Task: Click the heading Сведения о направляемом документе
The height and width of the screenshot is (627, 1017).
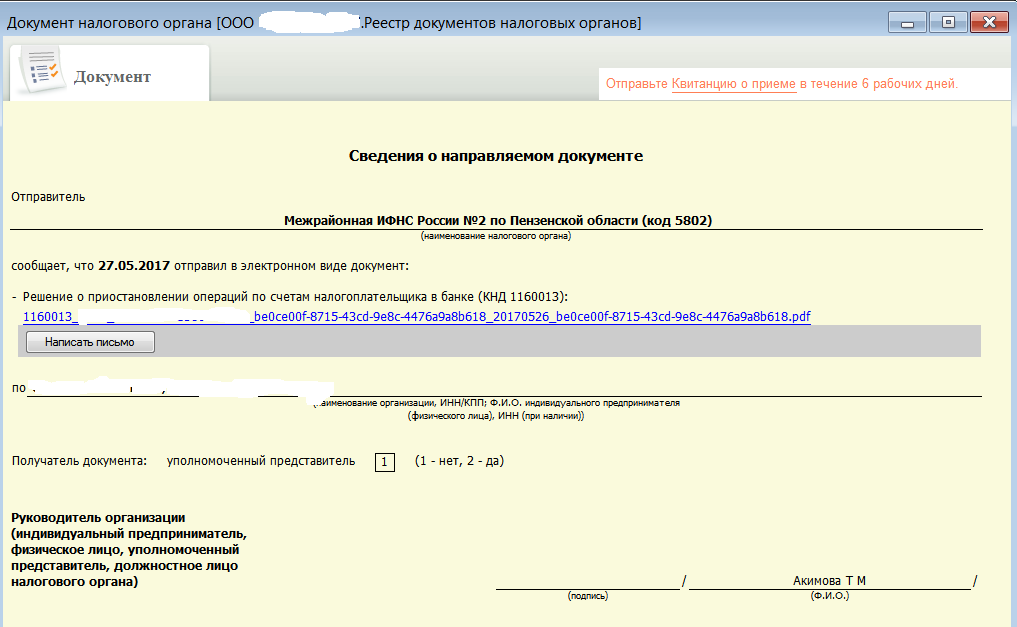Action: [x=496, y=156]
